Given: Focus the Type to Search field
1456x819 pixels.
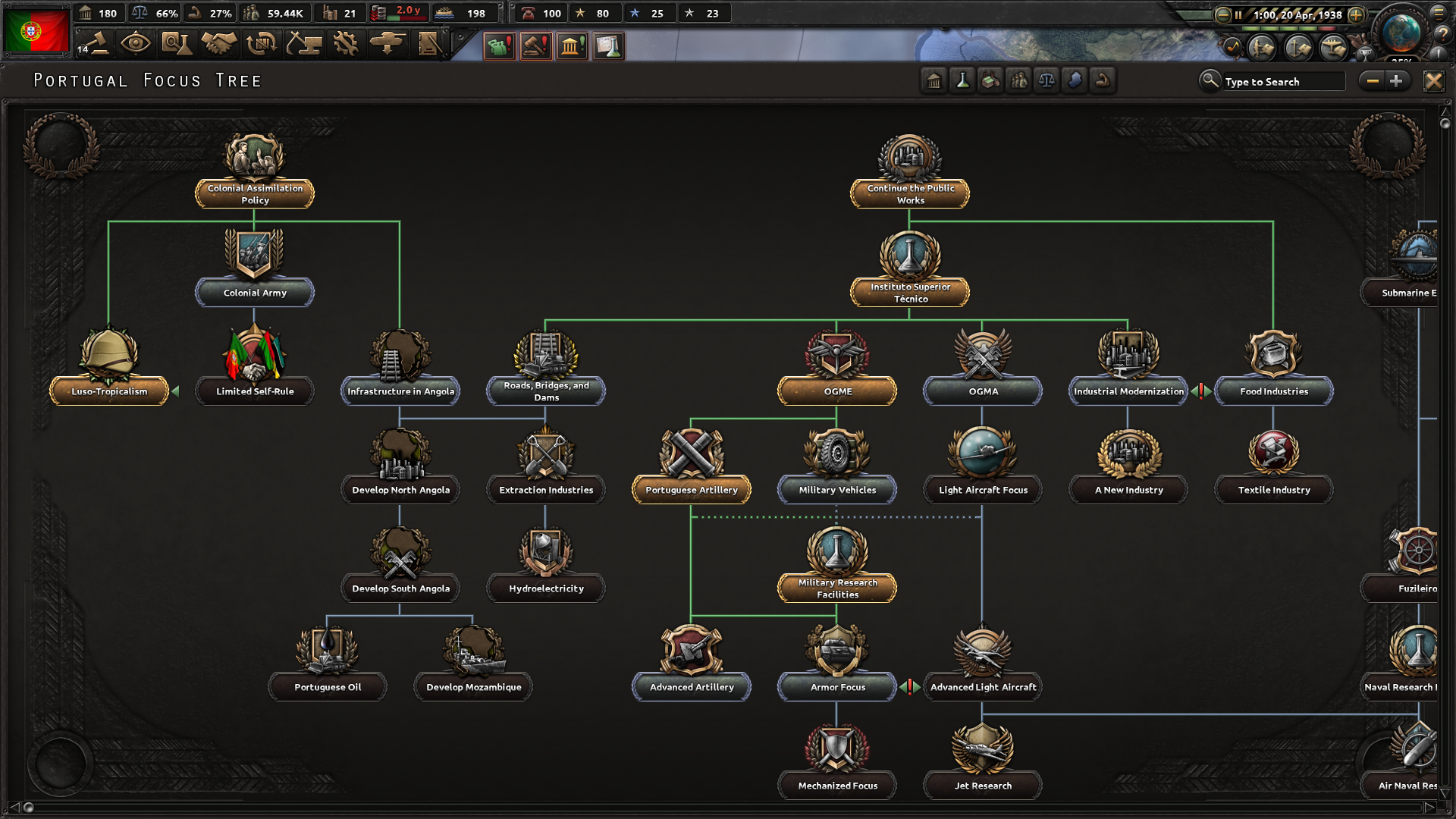Looking at the screenshot, I should [x=1284, y=81].
